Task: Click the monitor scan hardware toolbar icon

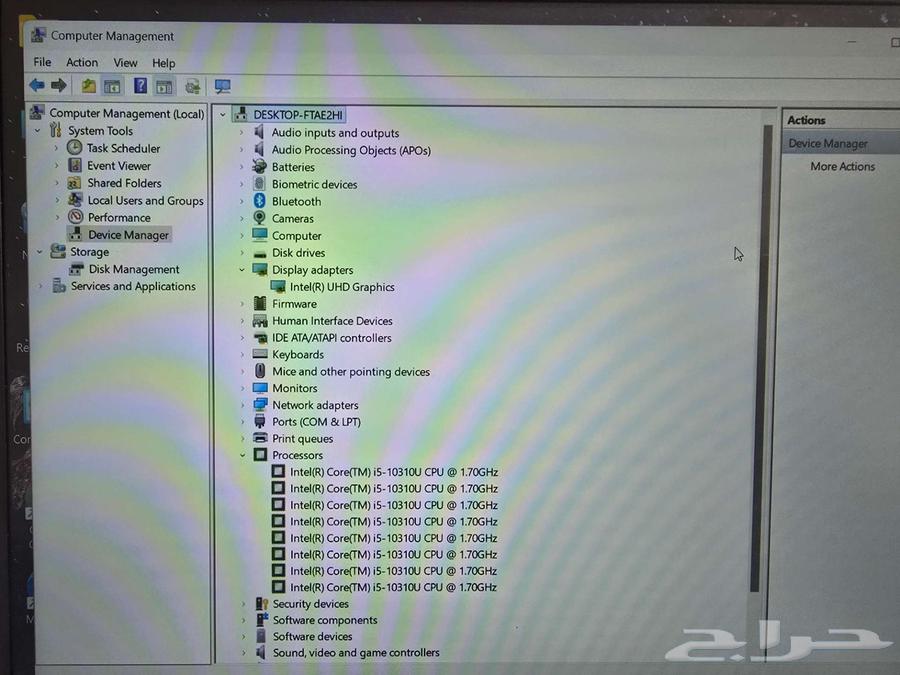Action: (222, 87)
